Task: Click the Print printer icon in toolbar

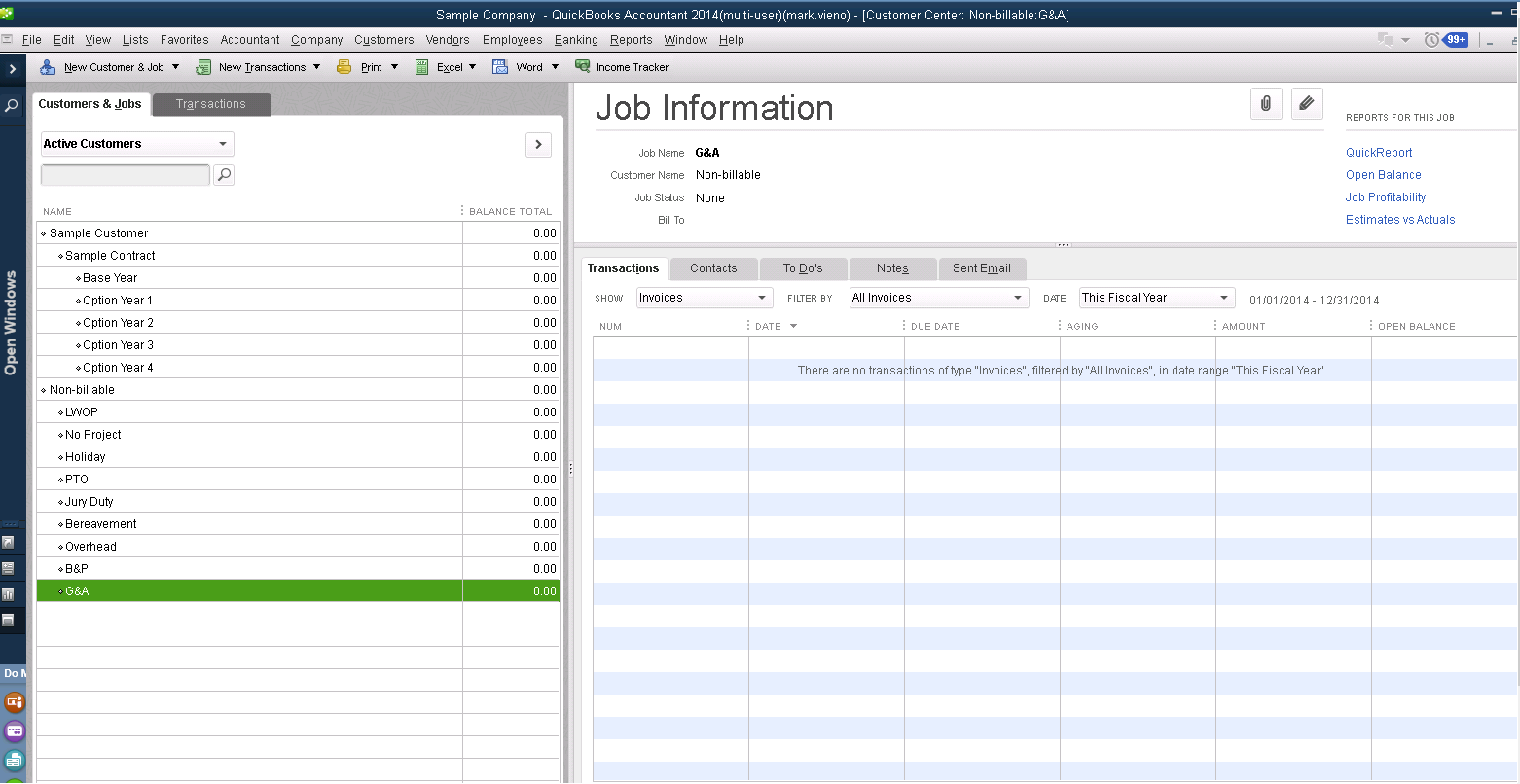Action: tap(344, 67)
